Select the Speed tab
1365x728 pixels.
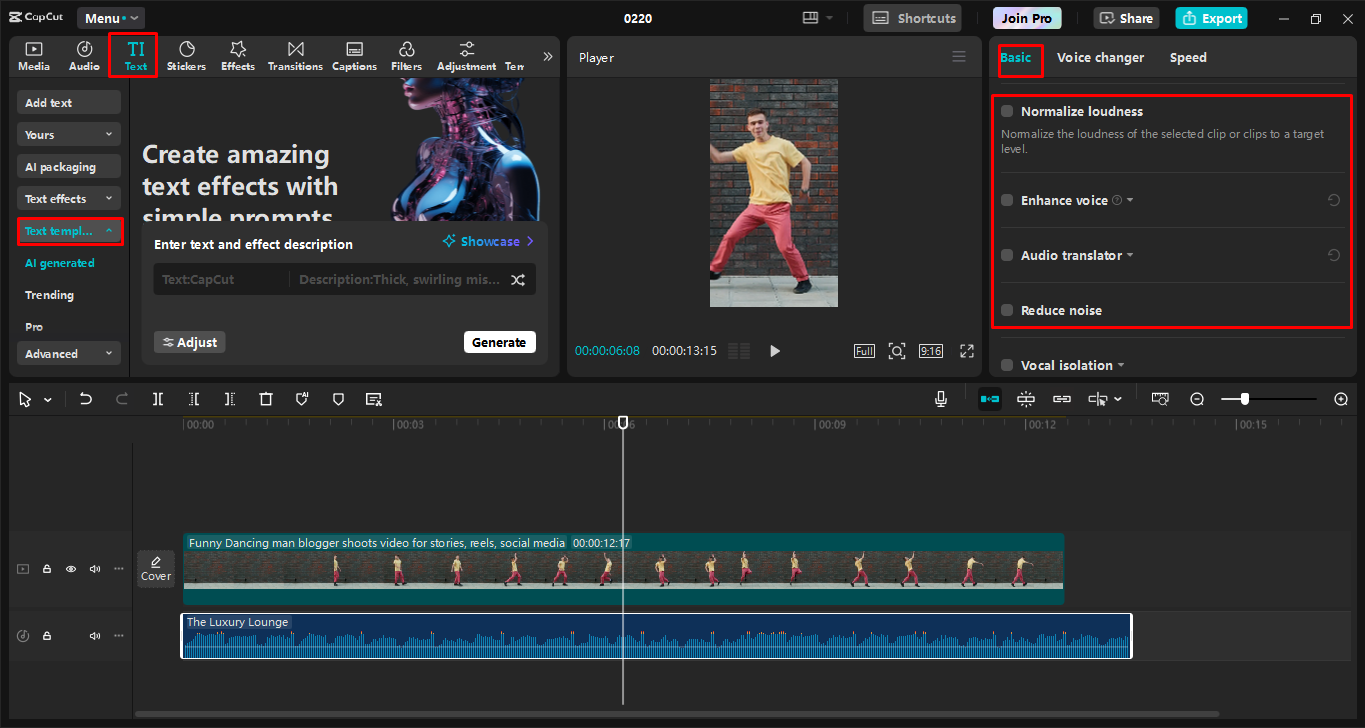1188,58
